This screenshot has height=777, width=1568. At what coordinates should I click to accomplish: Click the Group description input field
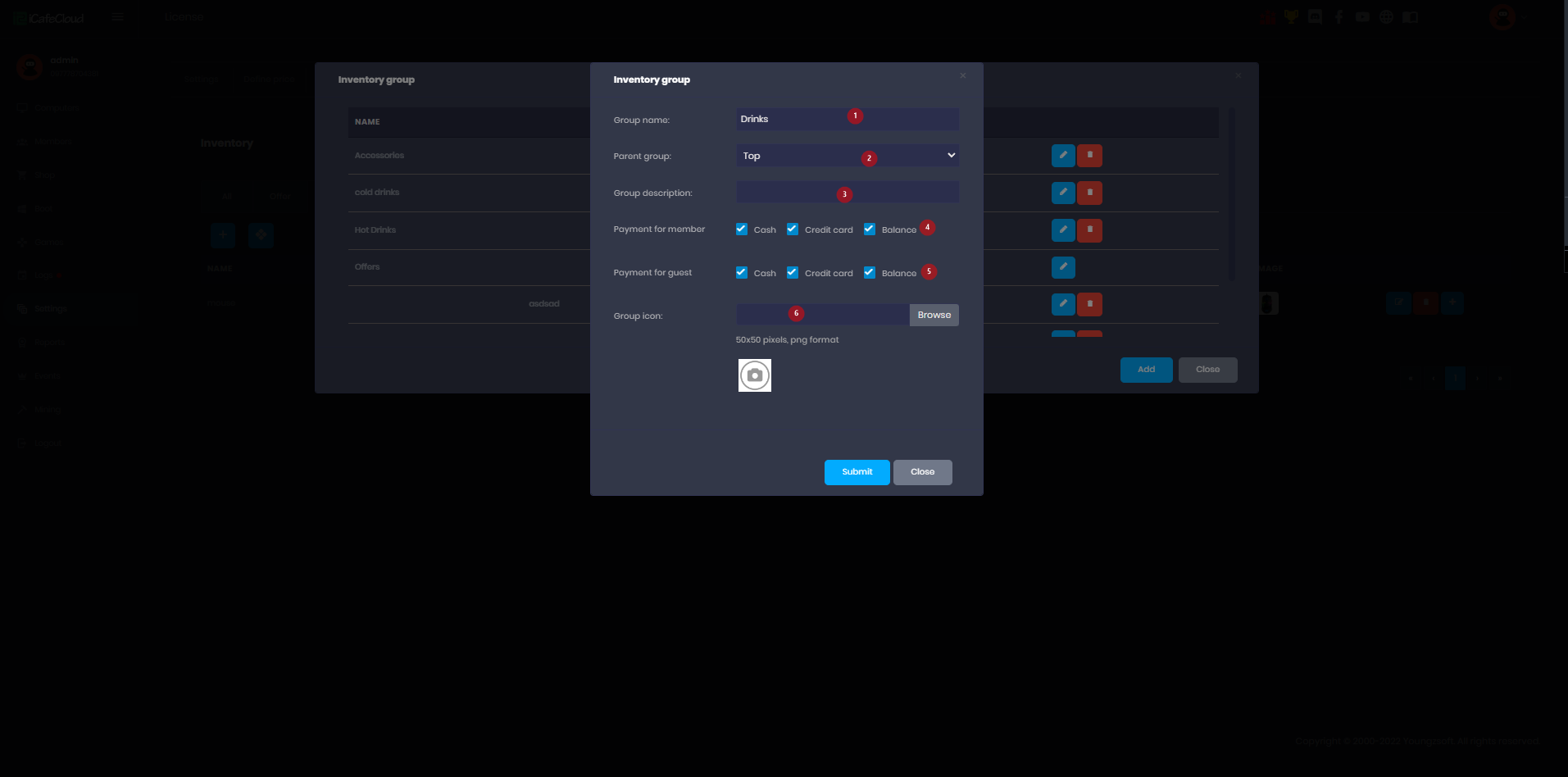[x=847, y=193]
